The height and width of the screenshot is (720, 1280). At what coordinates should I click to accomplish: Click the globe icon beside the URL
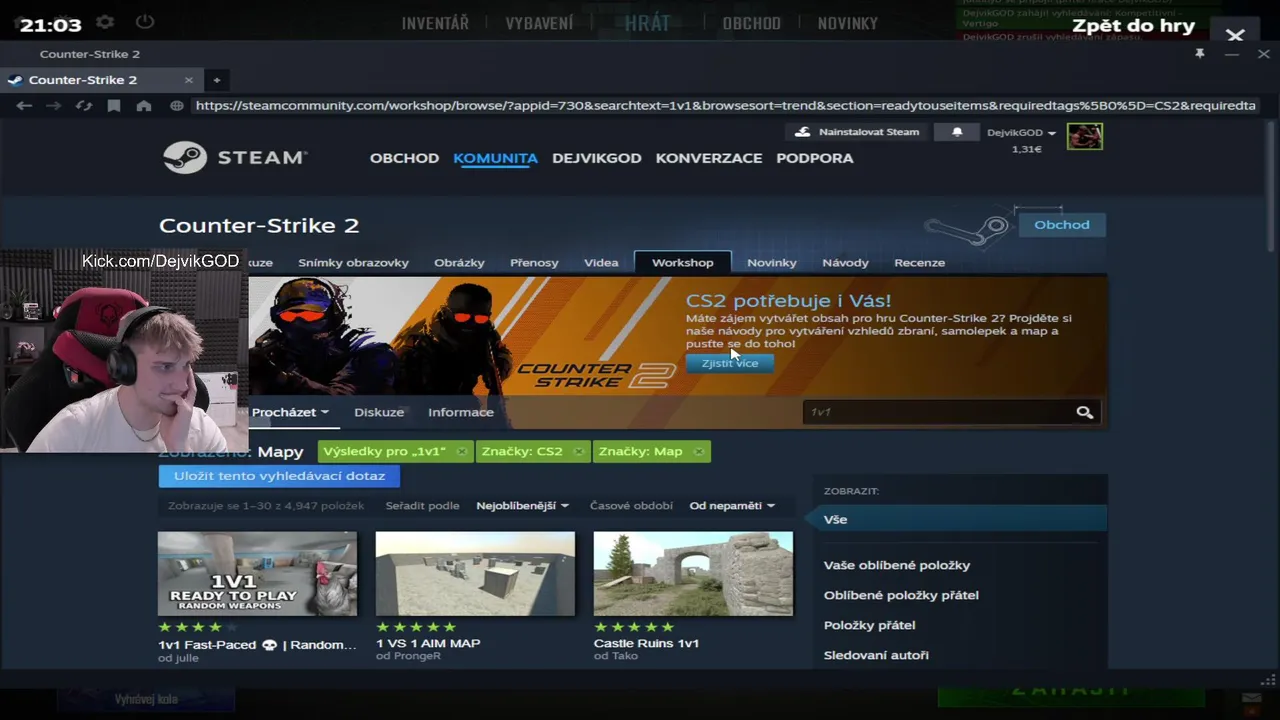point(177,105)
